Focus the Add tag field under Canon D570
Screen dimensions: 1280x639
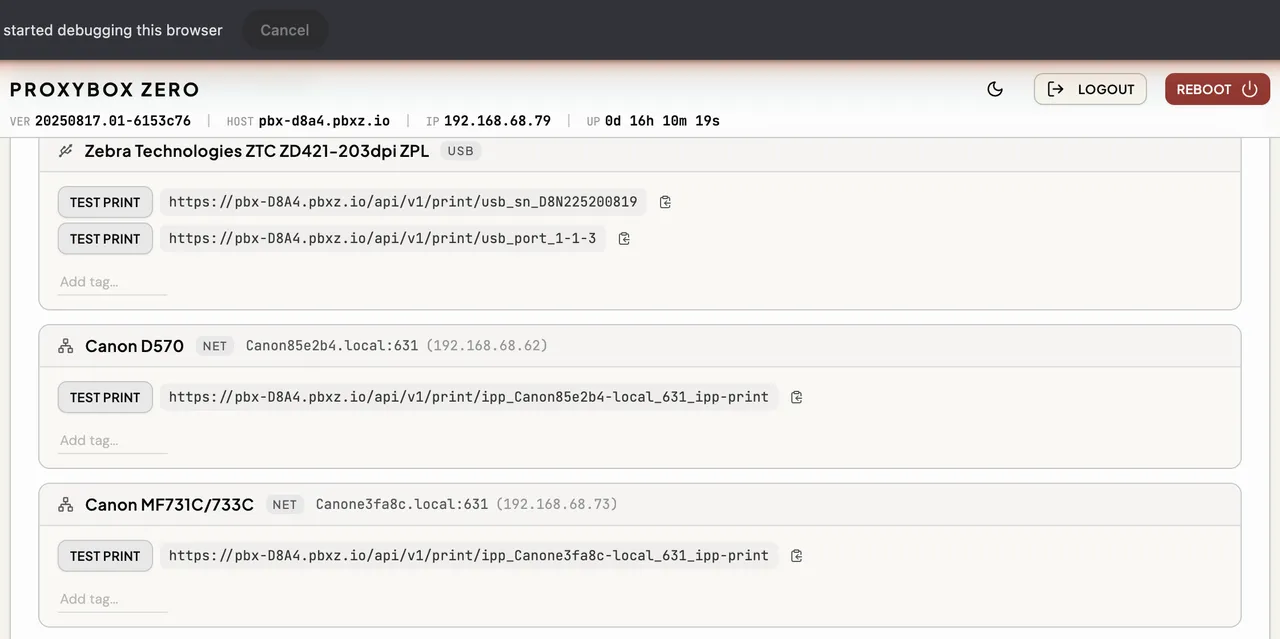(112, 441)
